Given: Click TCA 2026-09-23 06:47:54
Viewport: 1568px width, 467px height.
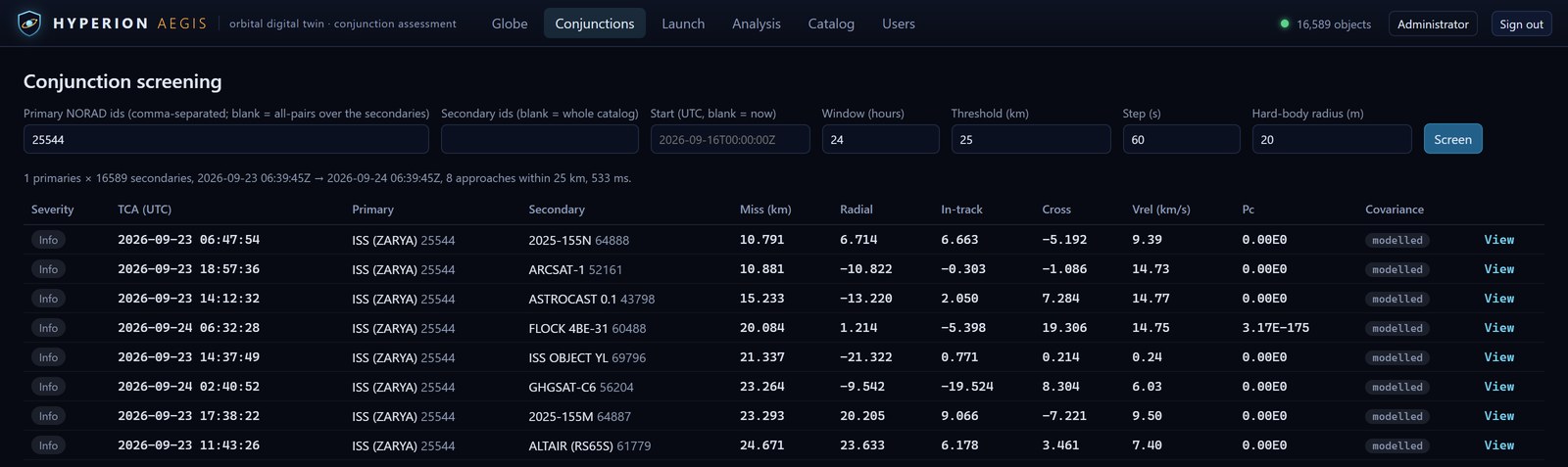Looking at the screenshot, I should (188, 240).
